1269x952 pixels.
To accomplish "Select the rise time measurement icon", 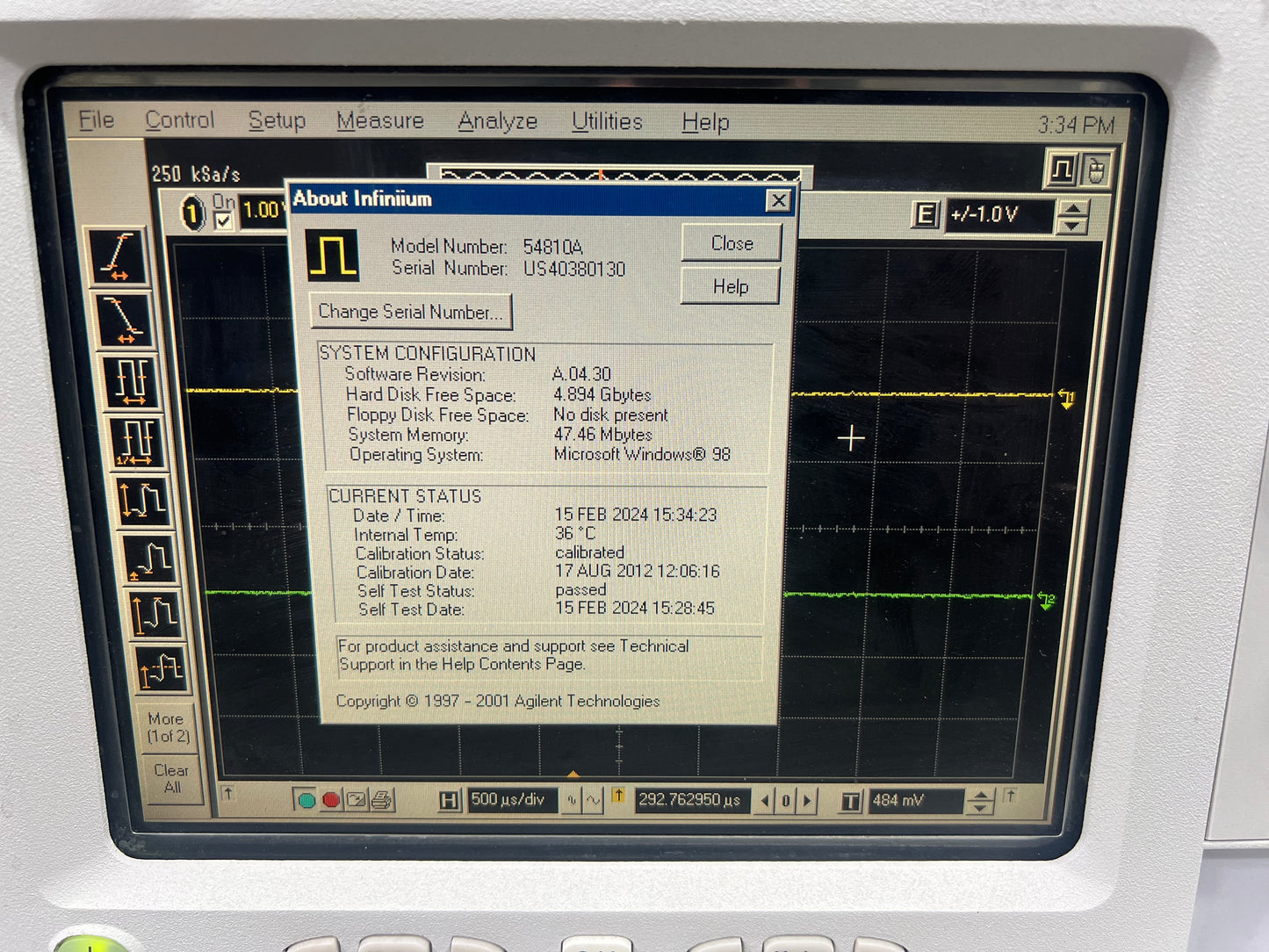I will (117, 256).
